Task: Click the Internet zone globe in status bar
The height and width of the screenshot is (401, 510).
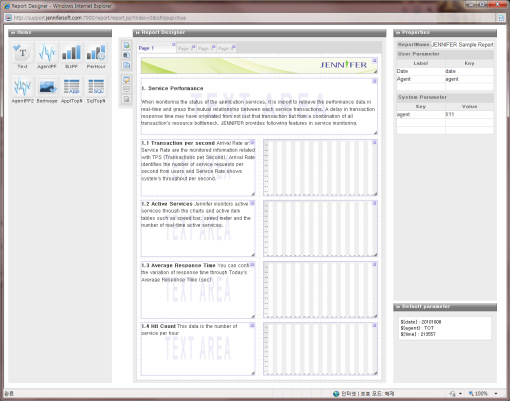Action: (x=336, y=394)
